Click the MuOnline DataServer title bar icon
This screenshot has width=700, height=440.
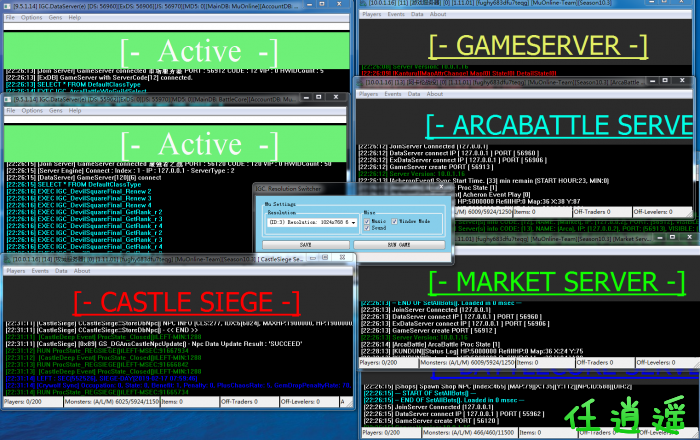coord(7,7)
